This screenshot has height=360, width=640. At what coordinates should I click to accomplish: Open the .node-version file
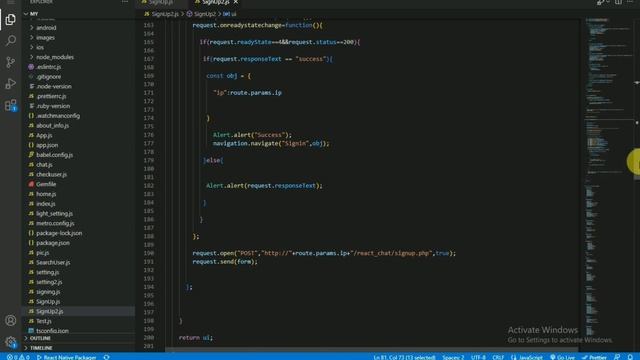pos(54,87)
